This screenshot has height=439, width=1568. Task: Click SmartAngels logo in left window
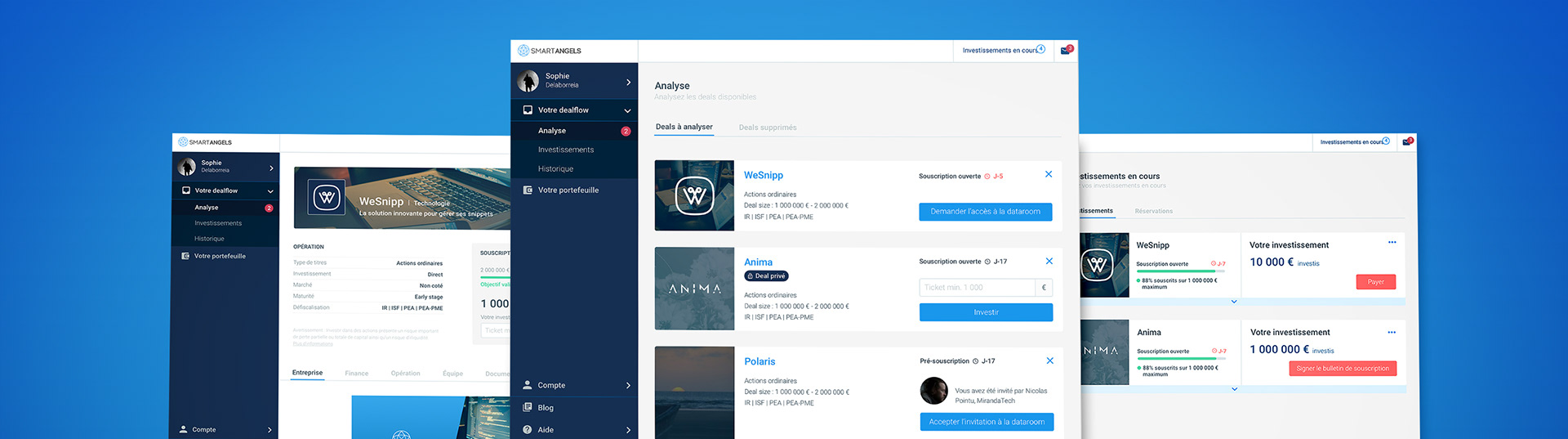pyautogui.click(x=205, y=142)
